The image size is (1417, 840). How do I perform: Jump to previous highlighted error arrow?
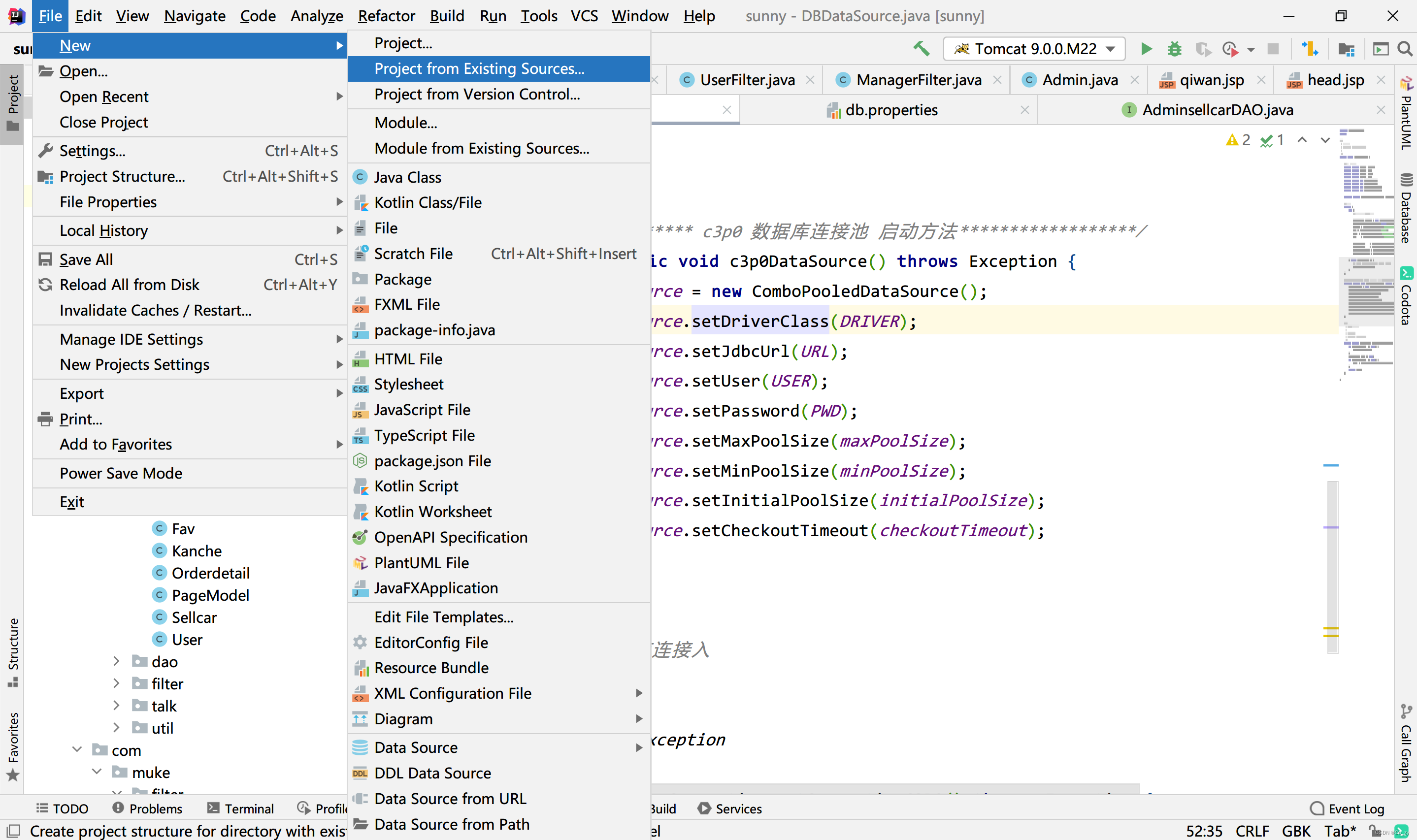[1302, 140]
